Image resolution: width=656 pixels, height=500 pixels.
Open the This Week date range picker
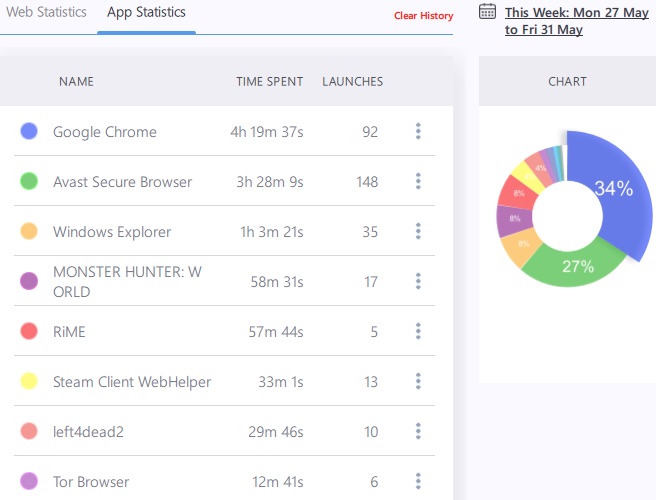pyautogui.click(x=577, y=21)
